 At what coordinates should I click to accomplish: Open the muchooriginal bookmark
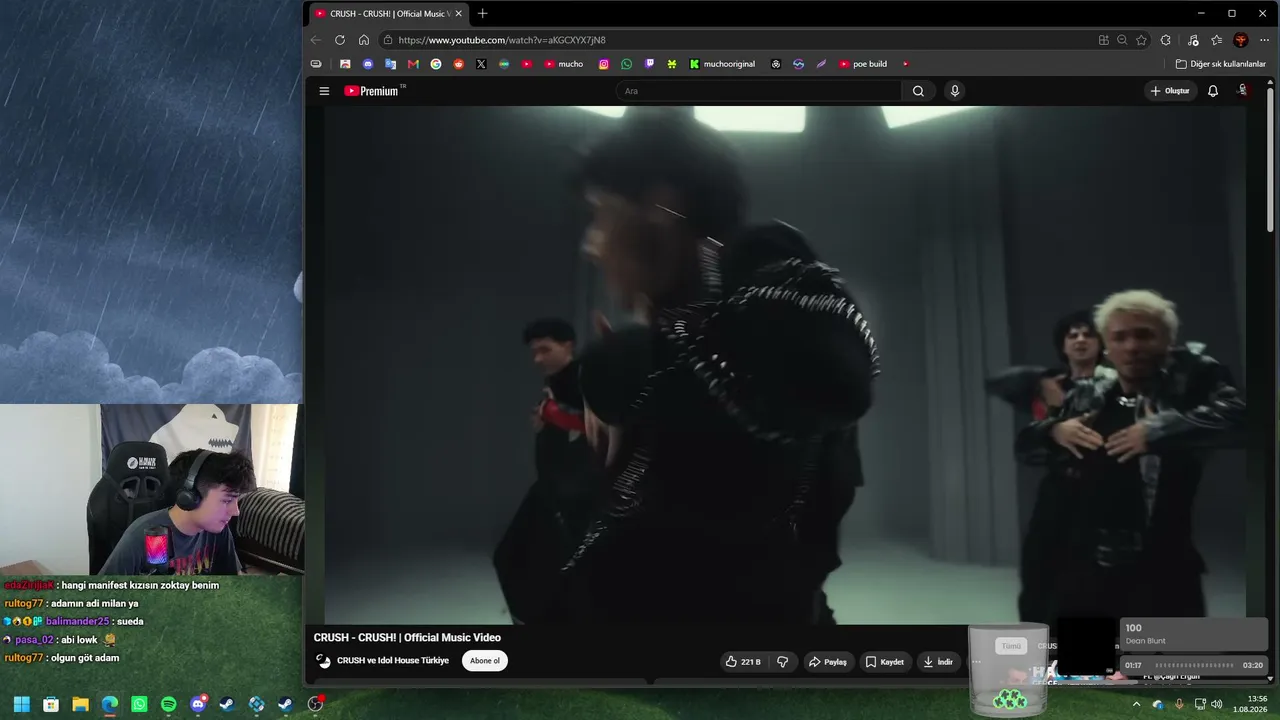(x=722, y=64)
